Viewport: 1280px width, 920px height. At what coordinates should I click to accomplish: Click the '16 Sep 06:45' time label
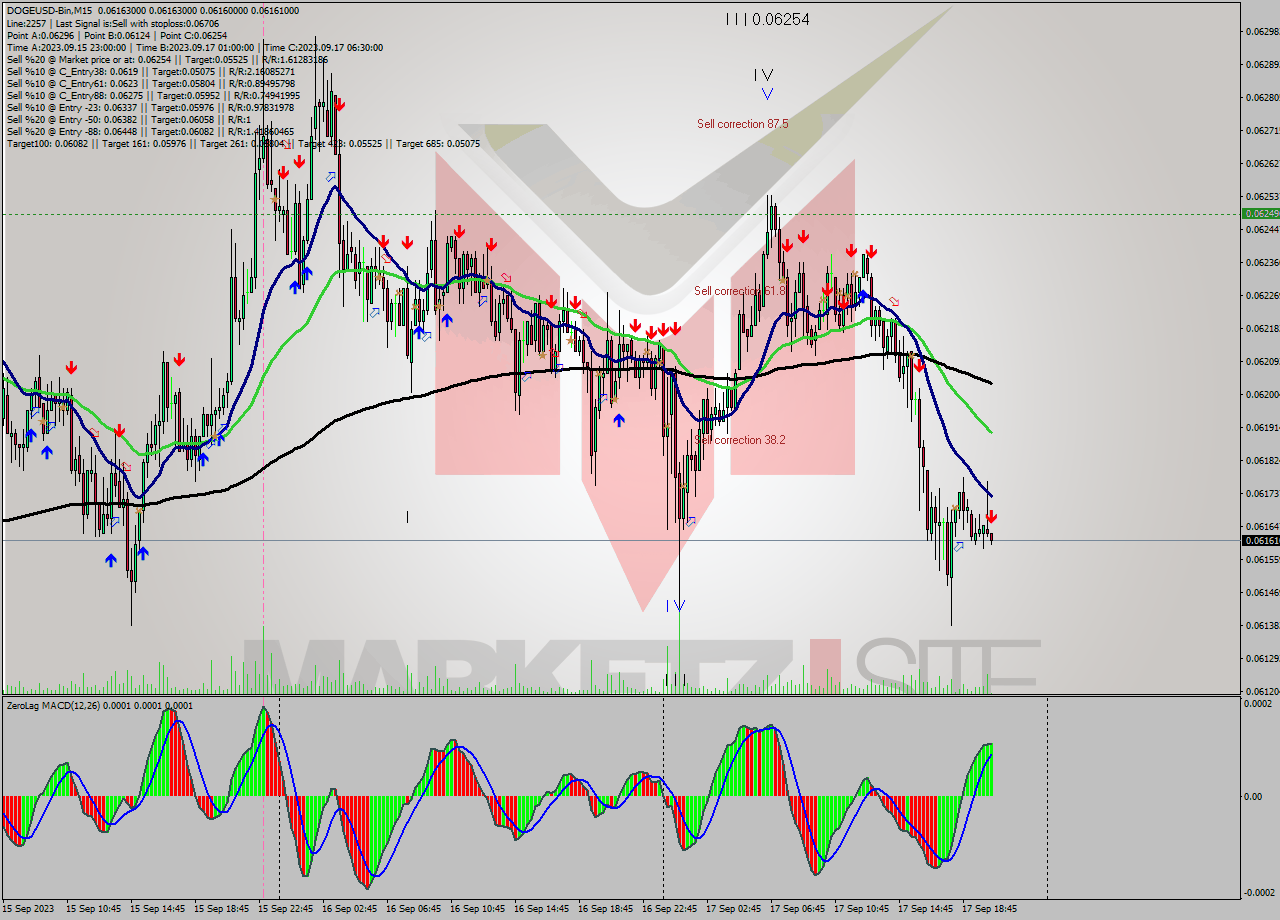click(x=413, y=909)
